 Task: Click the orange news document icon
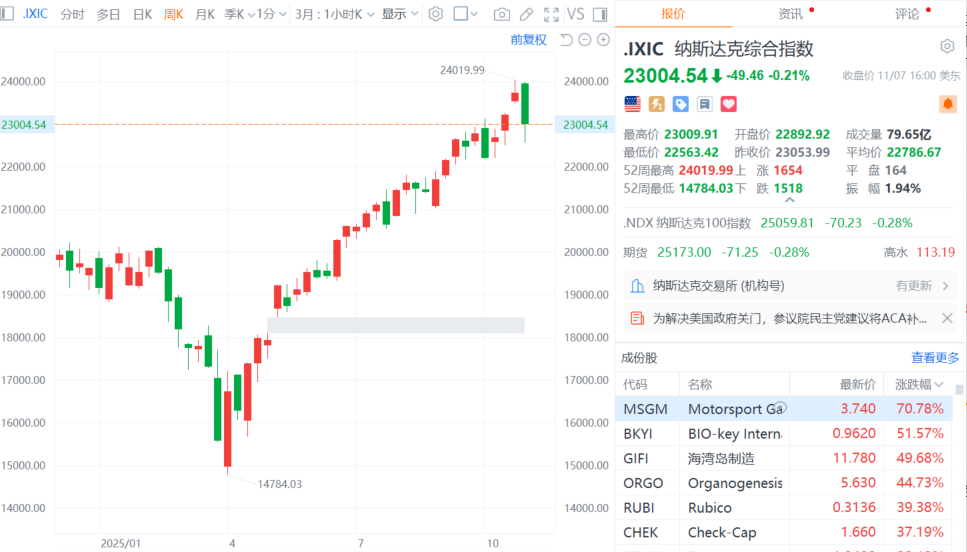click(x=637, y=318)
